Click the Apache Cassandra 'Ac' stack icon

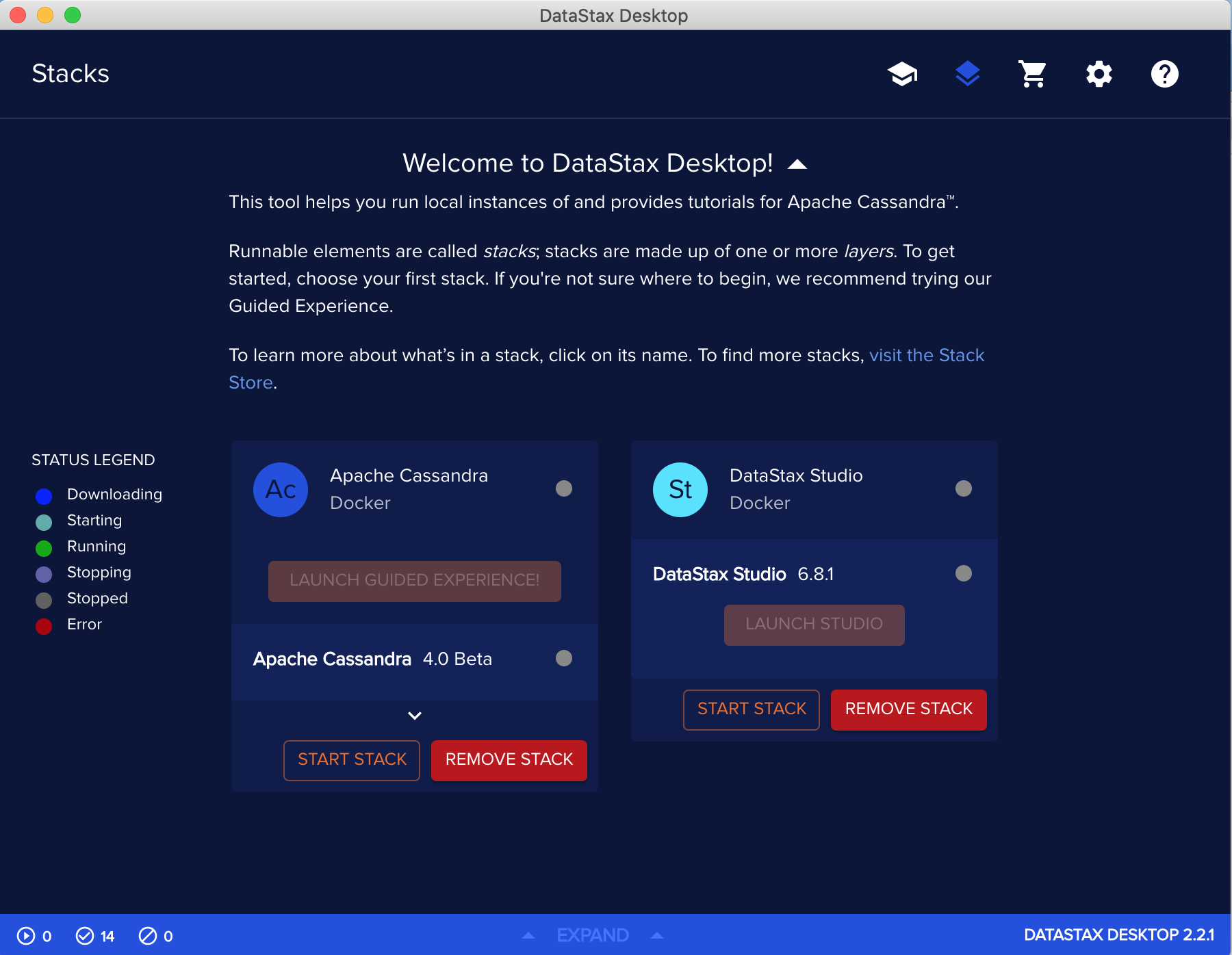(x=280, y=489)
